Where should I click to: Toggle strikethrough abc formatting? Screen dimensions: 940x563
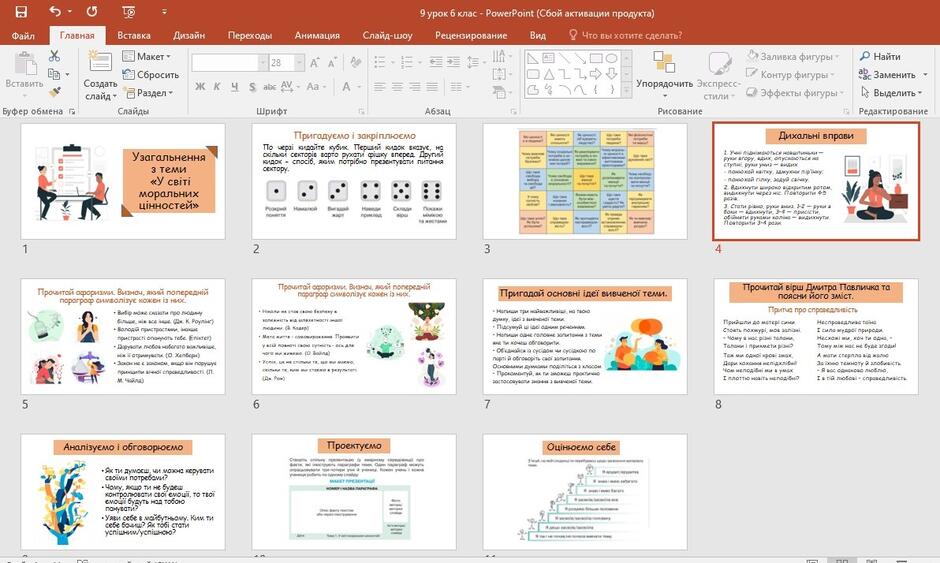(x=270, y=87)
